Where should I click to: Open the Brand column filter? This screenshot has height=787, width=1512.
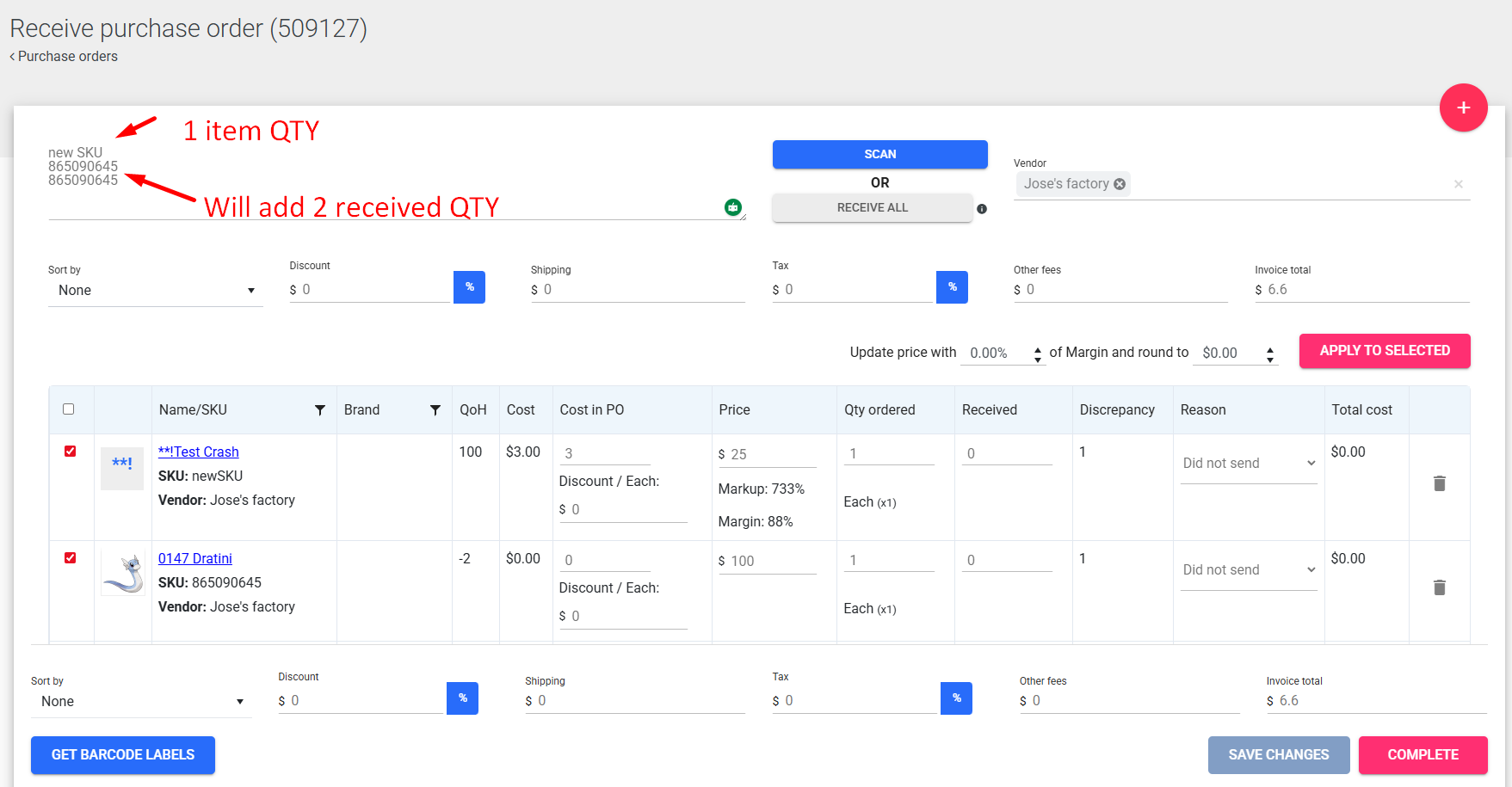click(435, 410)
